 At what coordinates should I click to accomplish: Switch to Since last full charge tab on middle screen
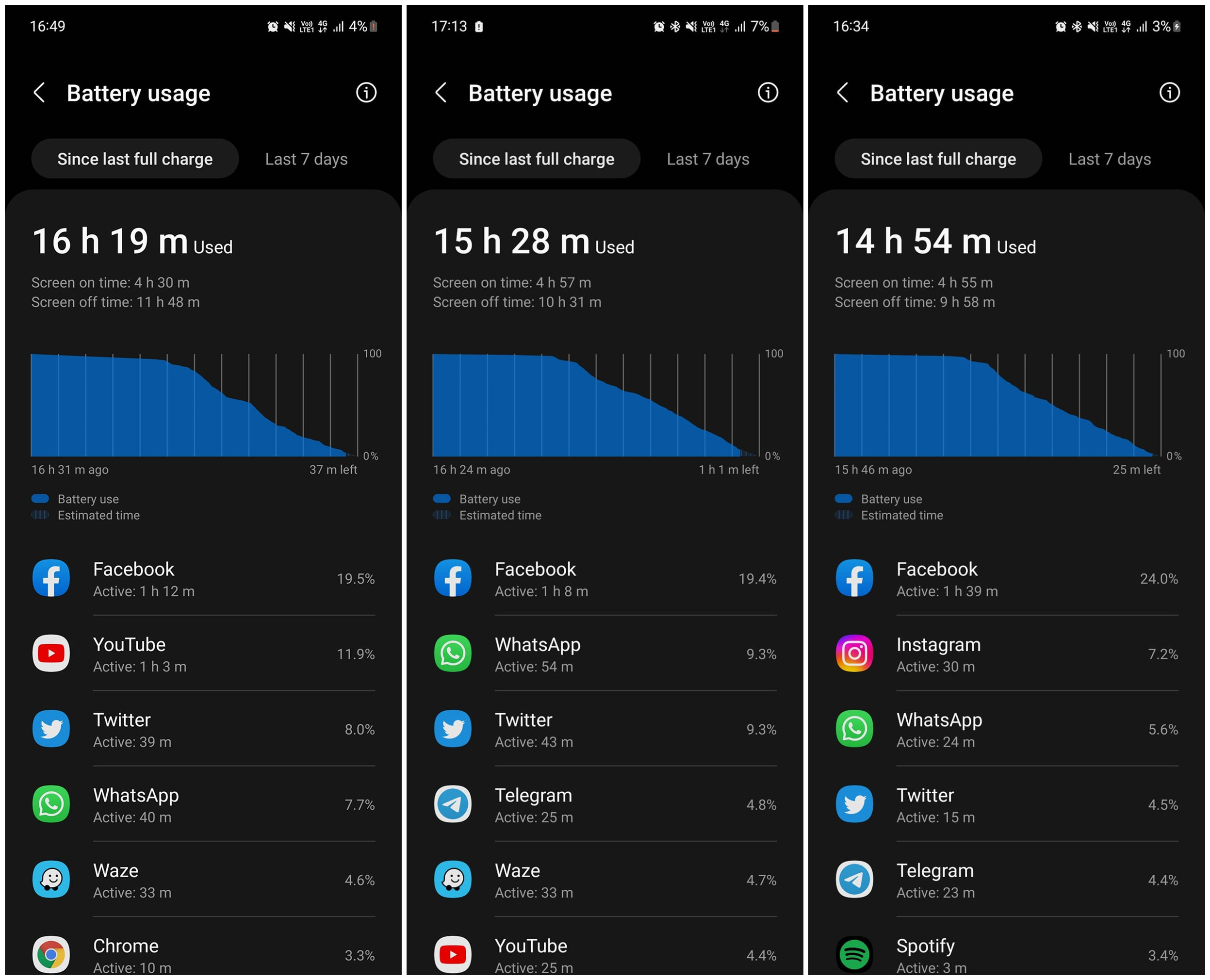tap(538, 159)
